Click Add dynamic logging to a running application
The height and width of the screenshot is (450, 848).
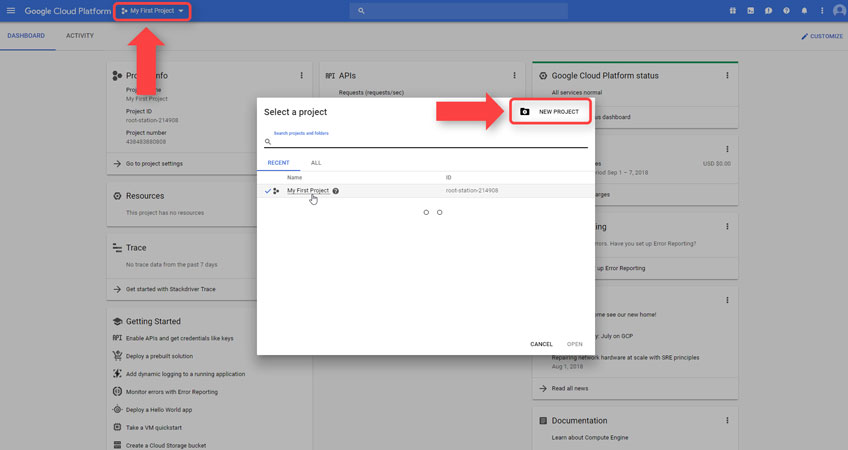pos(185,374)
